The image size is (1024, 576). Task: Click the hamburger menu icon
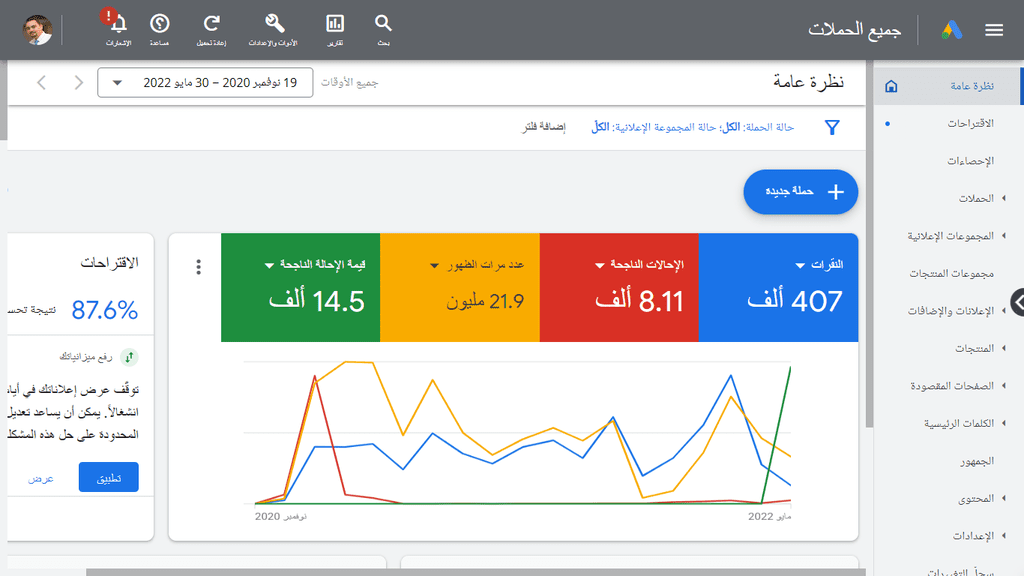[x=994, y=30]
